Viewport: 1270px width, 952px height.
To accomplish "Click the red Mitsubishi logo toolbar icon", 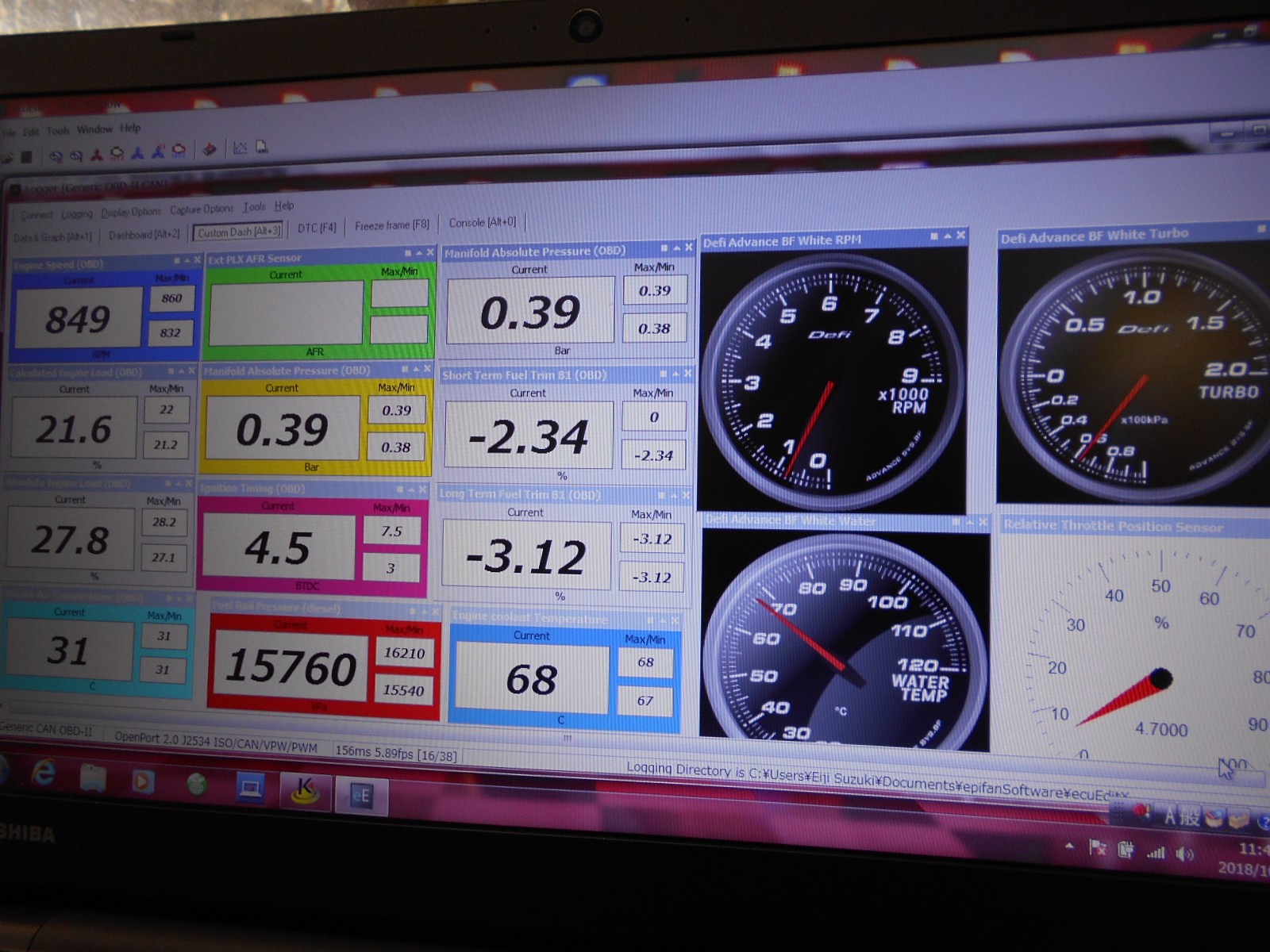I will (x=97, y=154).
